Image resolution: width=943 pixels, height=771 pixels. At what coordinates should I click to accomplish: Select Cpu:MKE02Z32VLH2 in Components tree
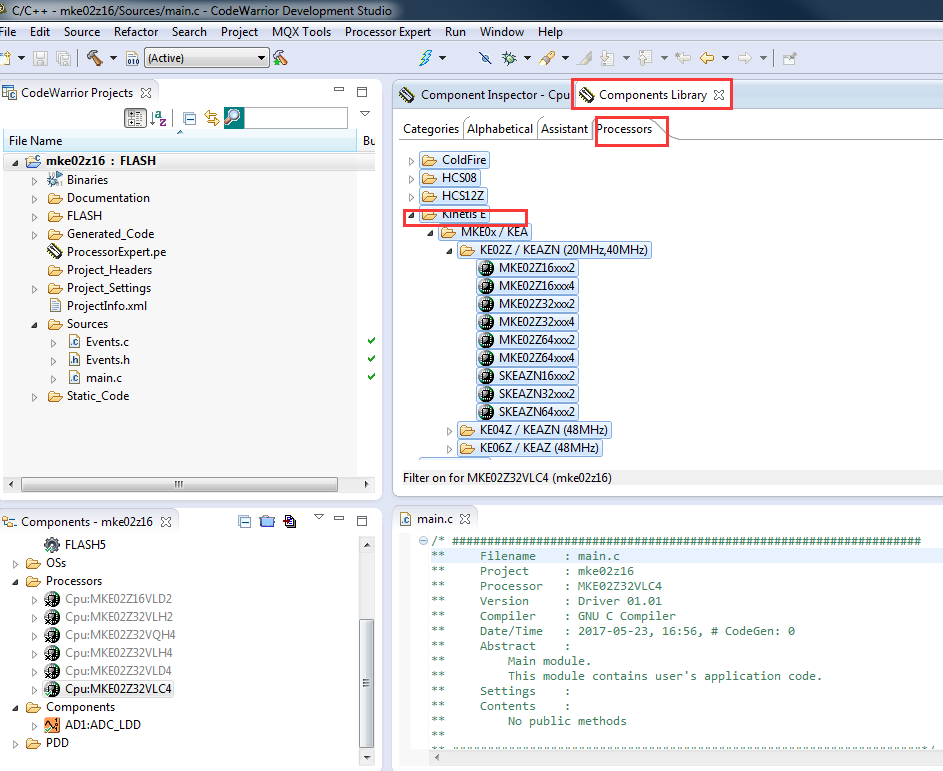point(119,617)
